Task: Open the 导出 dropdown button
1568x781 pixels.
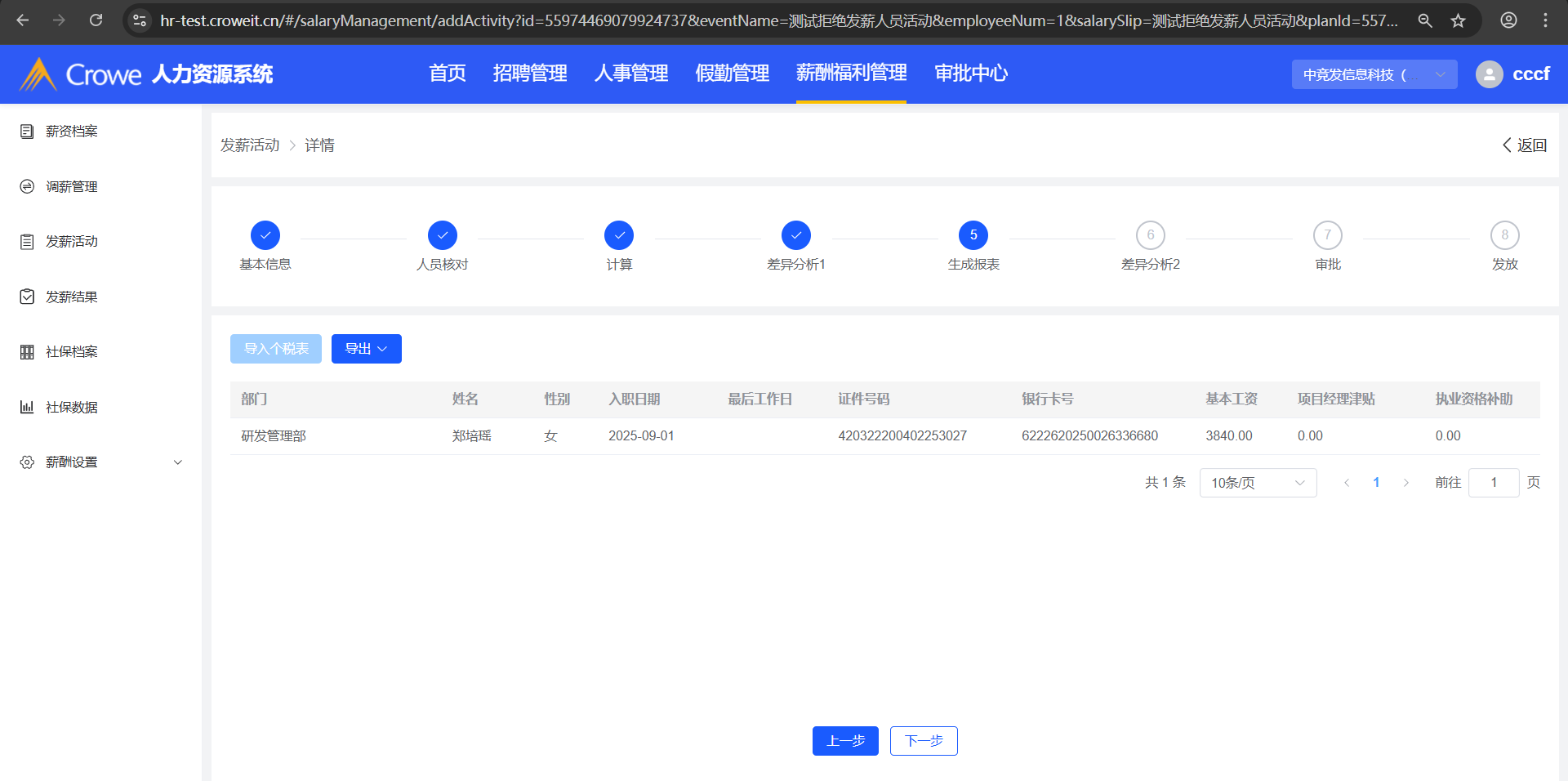Action: pyautogui.click(x=366, y=349)
